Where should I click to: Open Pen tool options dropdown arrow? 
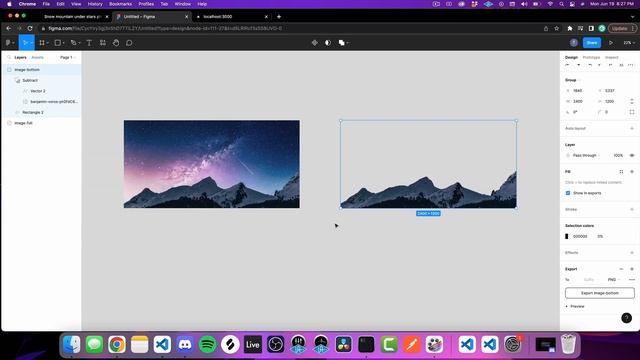[79, 42]
